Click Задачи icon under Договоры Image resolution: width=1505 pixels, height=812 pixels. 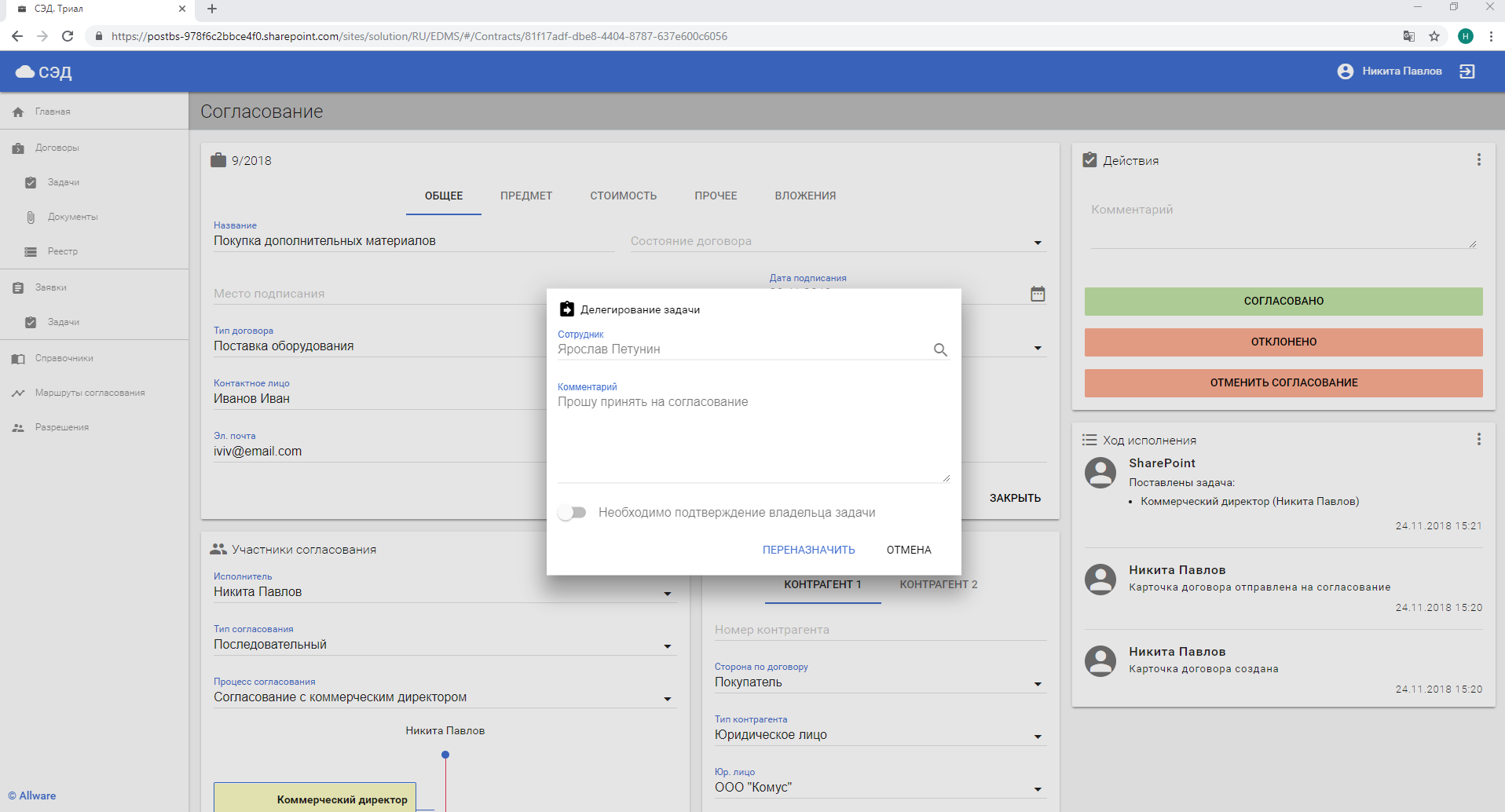tap(31, 183)
